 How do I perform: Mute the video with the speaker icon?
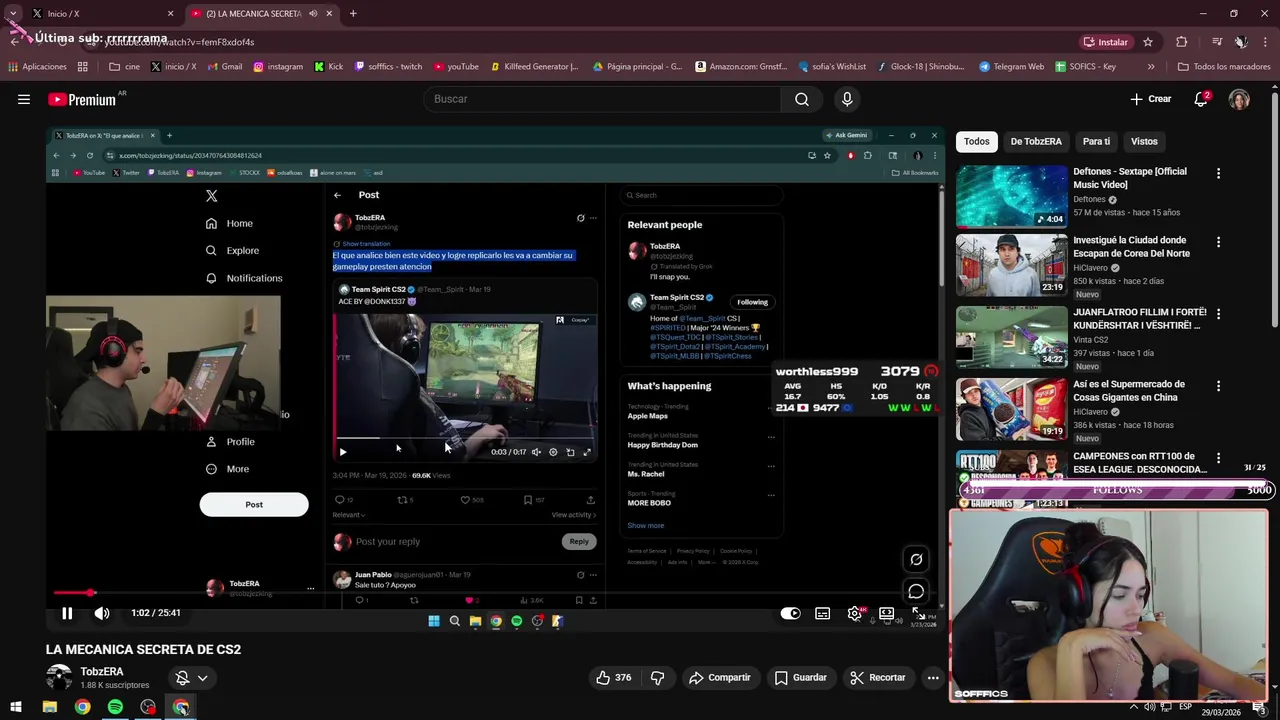coord(102,613)
